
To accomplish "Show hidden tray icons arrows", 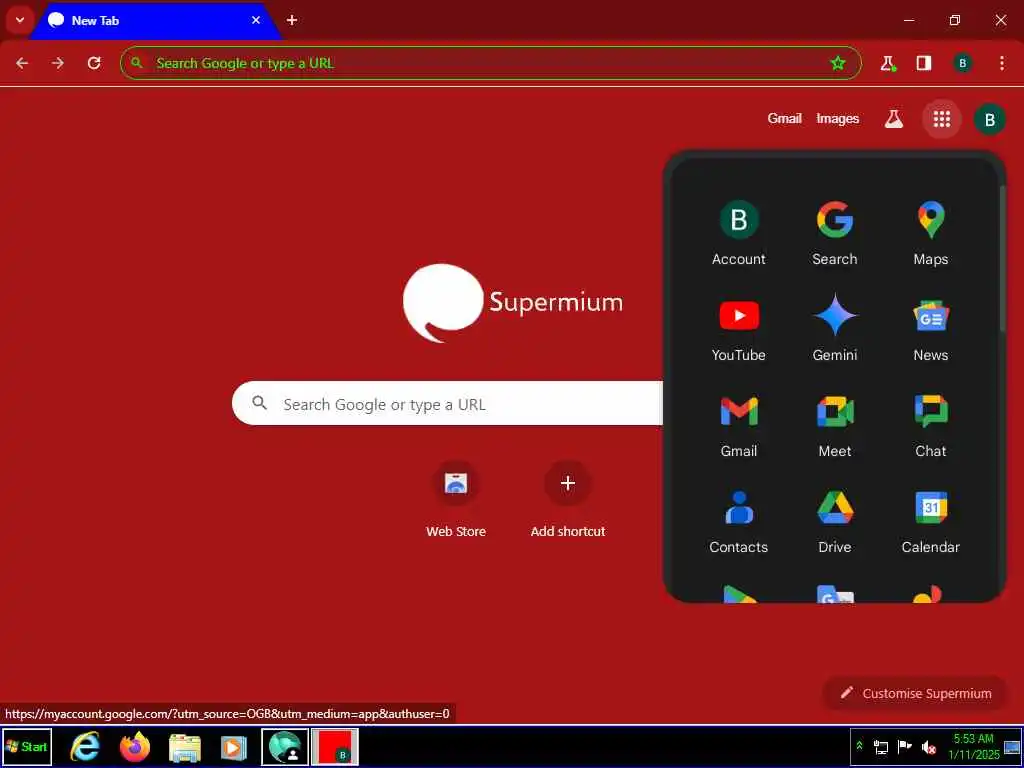I will 859,746.
